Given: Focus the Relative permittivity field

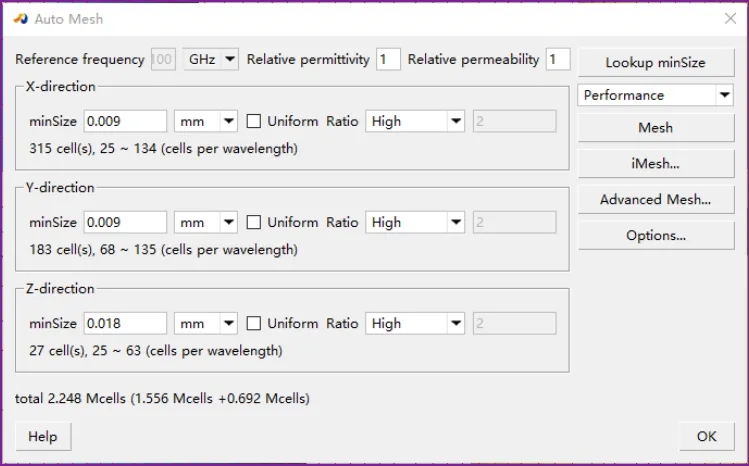Looking at the screenshot, I should (x=388, y=60).
